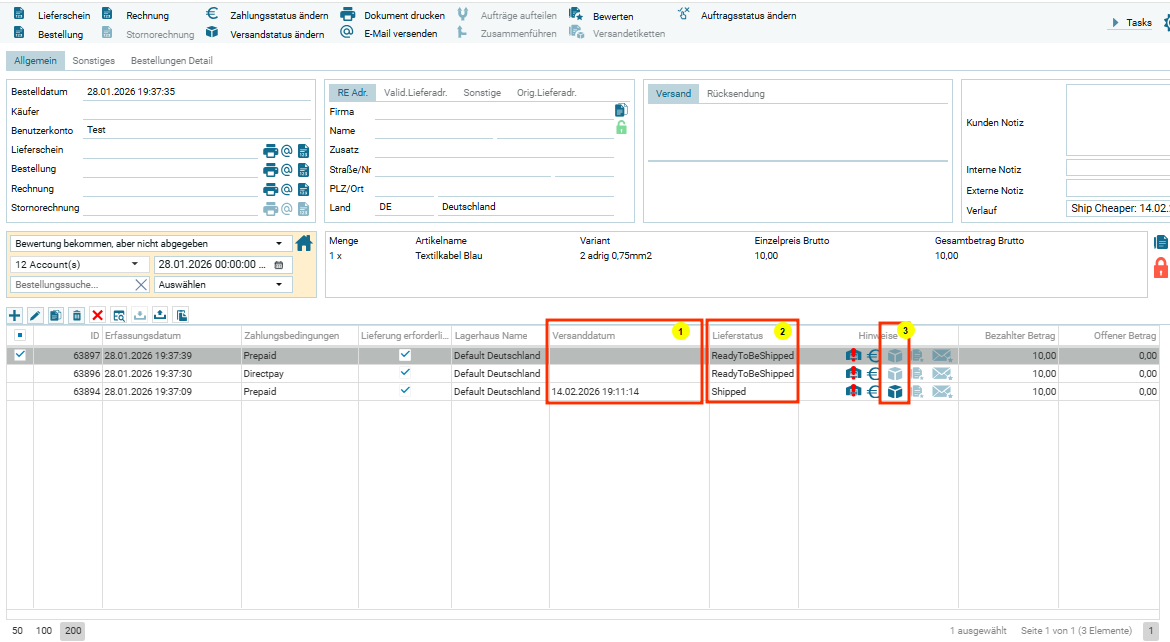
Task: Click the pencil edit icon above the grid
Action: coord(35,315)
